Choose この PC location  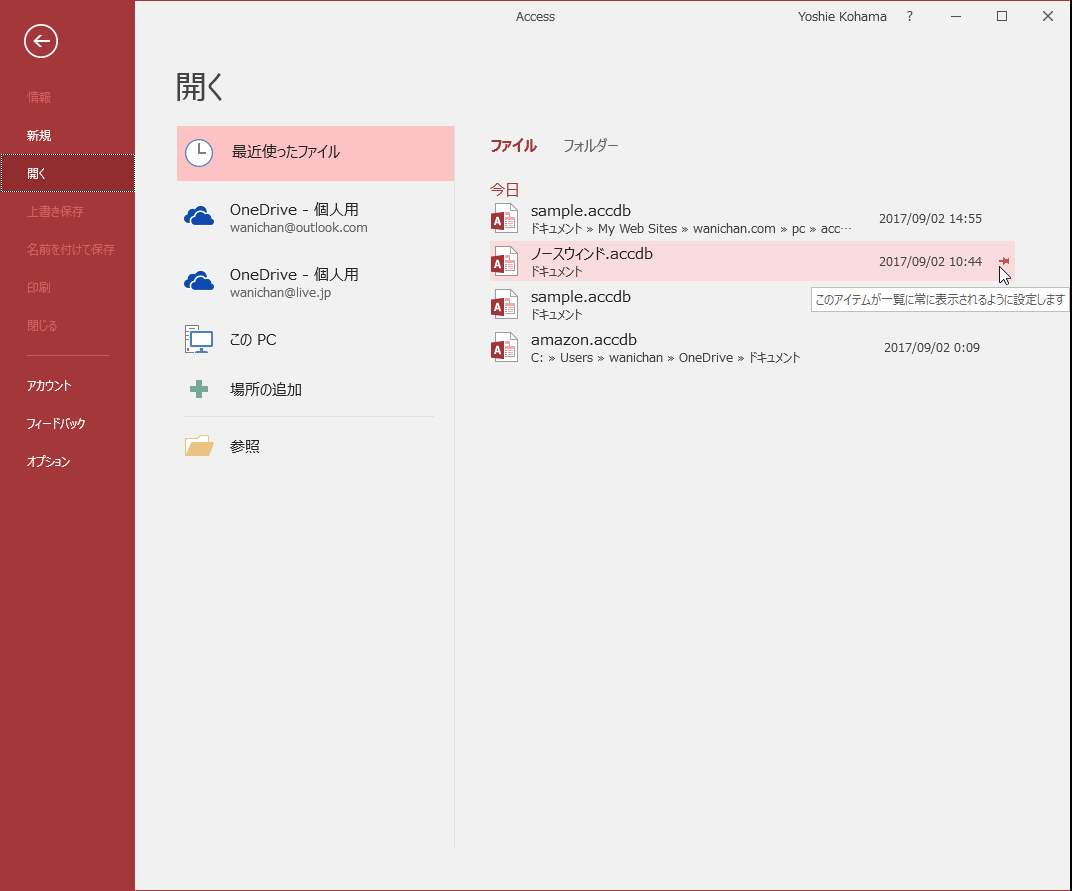(x=315, y=339)
